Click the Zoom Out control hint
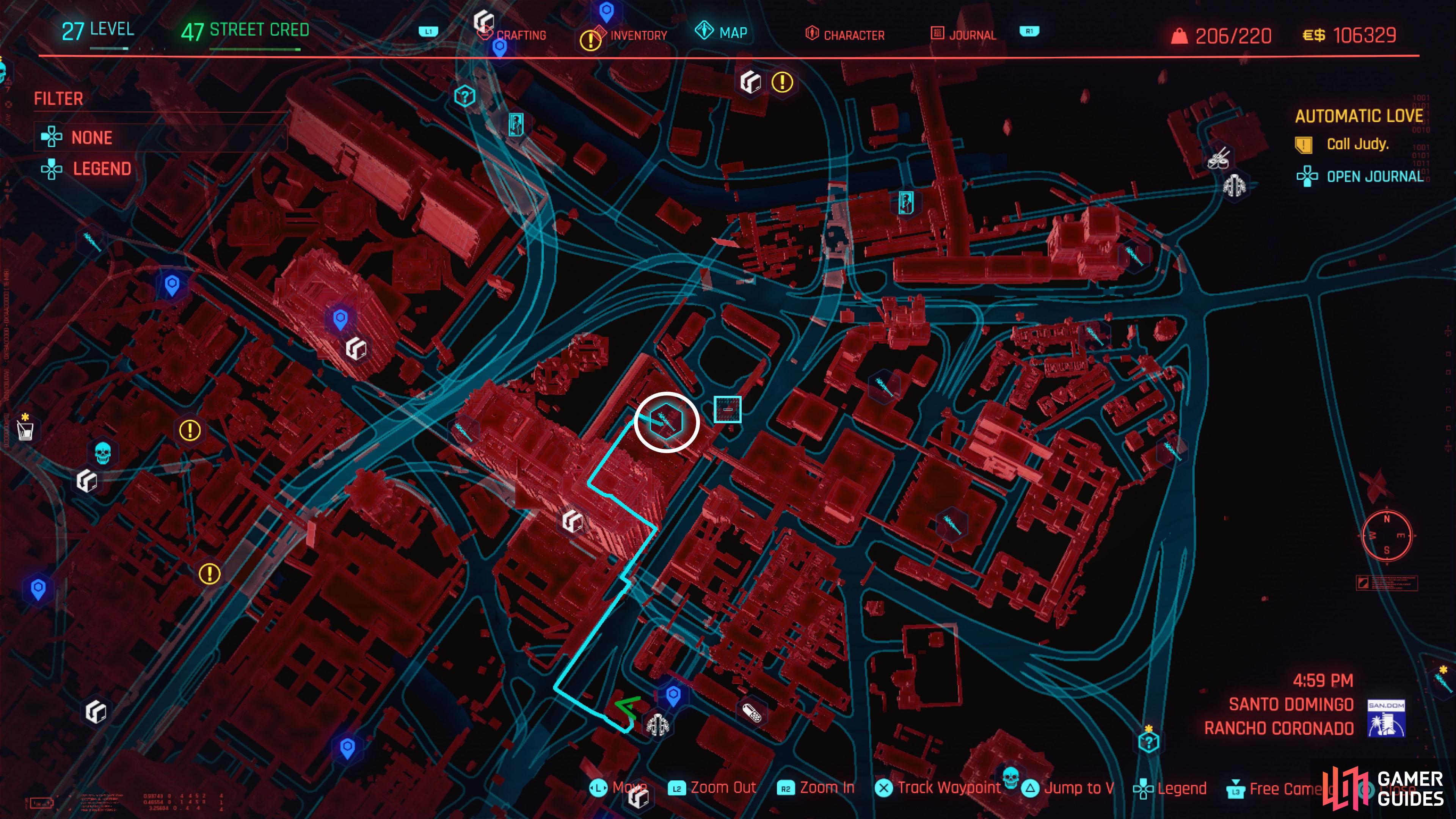The image size is (1456, 819). (712, 788)
